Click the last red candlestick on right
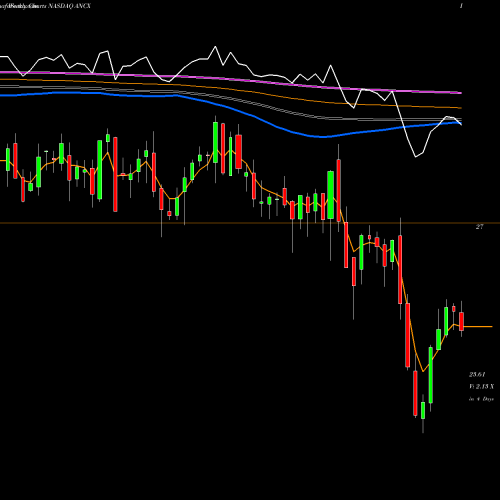This screenshot has height=500, width=500. tap(462, 321)
